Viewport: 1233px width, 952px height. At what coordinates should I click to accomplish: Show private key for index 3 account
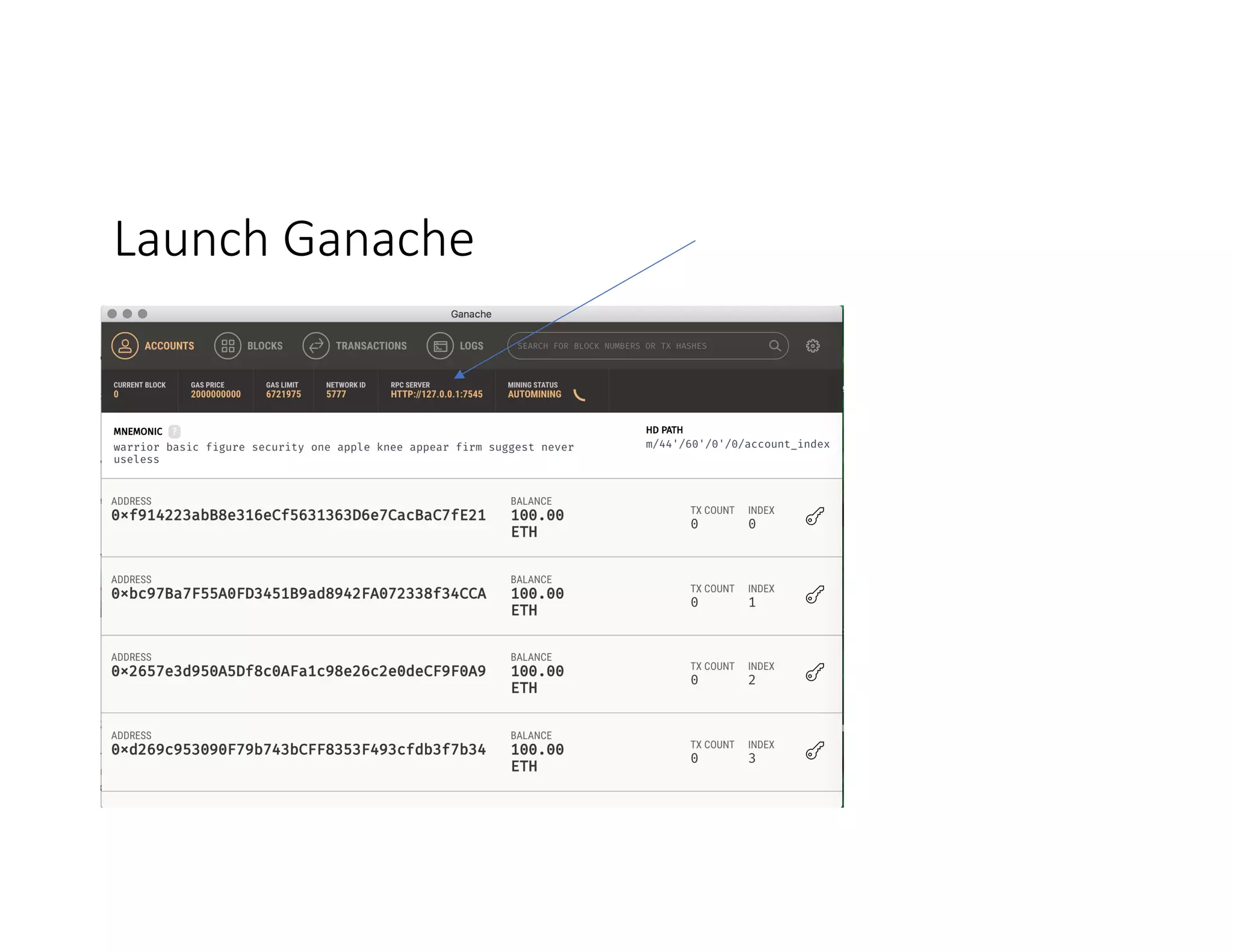815,750
